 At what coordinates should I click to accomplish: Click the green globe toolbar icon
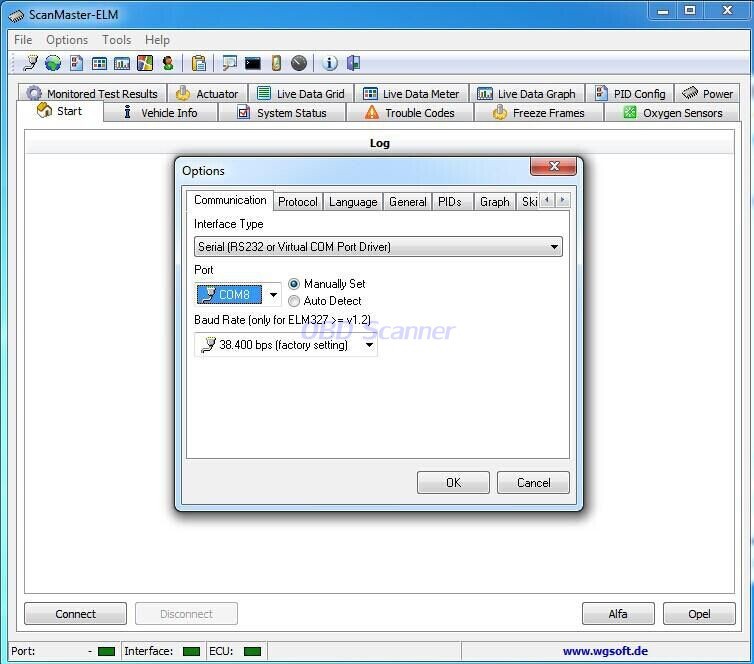pyautogui.click(x=52, y=63)
